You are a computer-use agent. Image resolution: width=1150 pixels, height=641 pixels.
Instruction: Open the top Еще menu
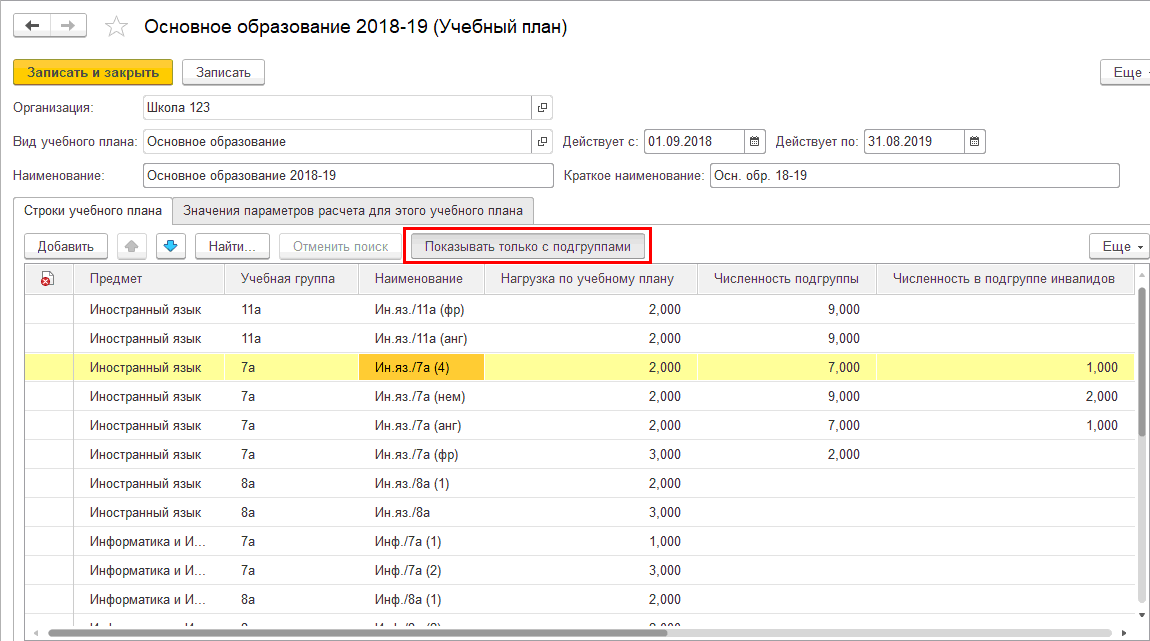(x=1127, y=73)
